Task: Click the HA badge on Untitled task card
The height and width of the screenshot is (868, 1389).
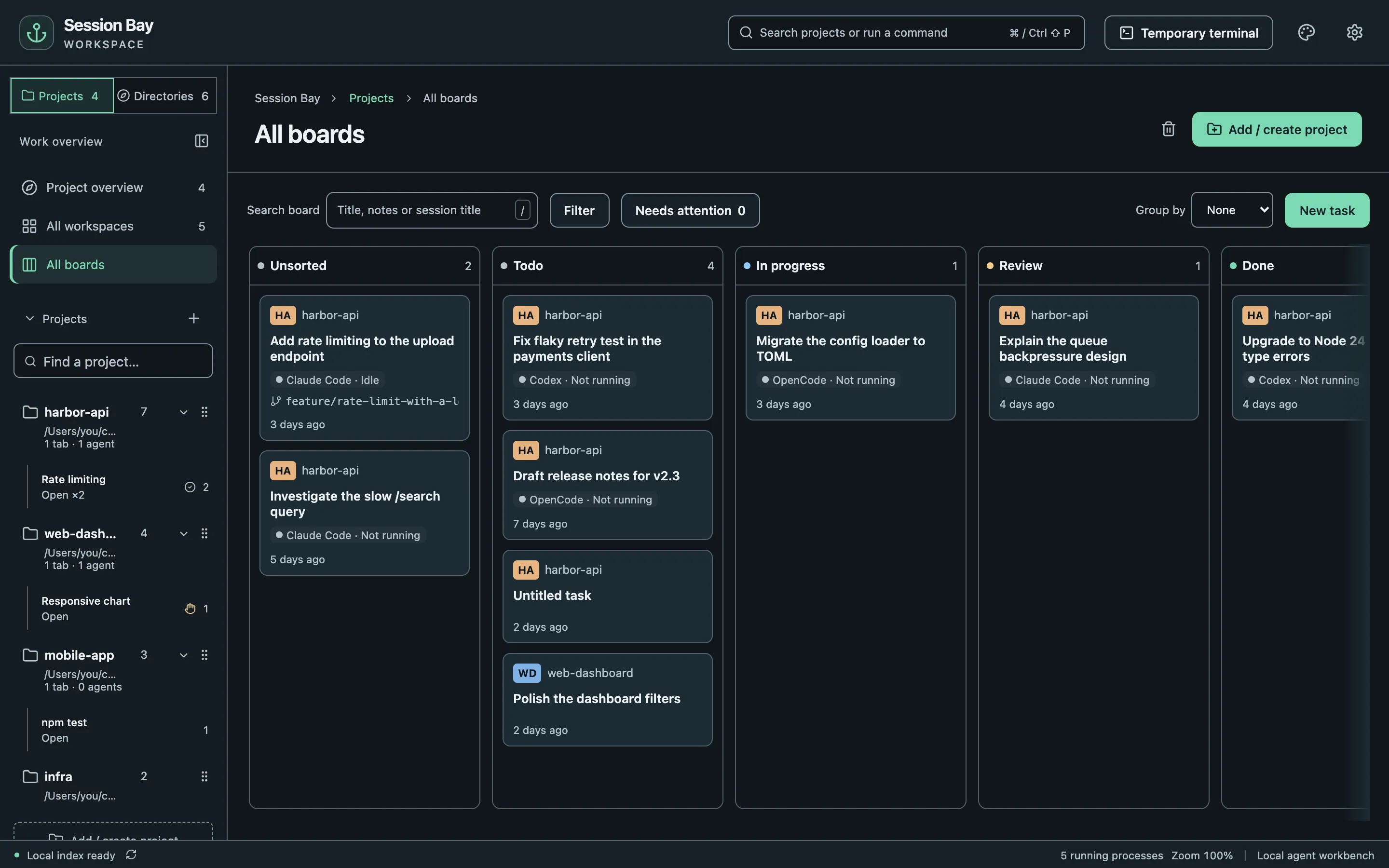Action: pyautogui.click(x=526, y=570)
